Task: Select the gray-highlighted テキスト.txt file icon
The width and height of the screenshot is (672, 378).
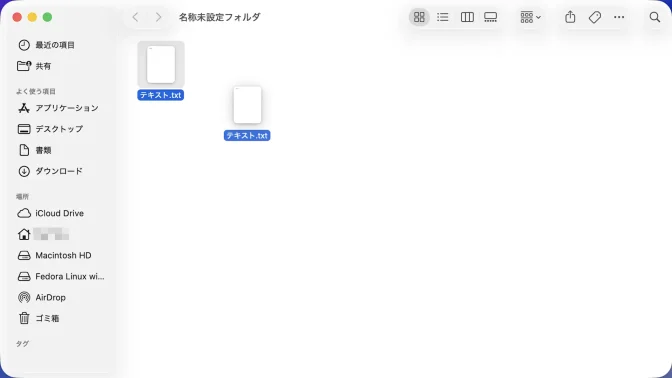Action: (x=161, y=64)
